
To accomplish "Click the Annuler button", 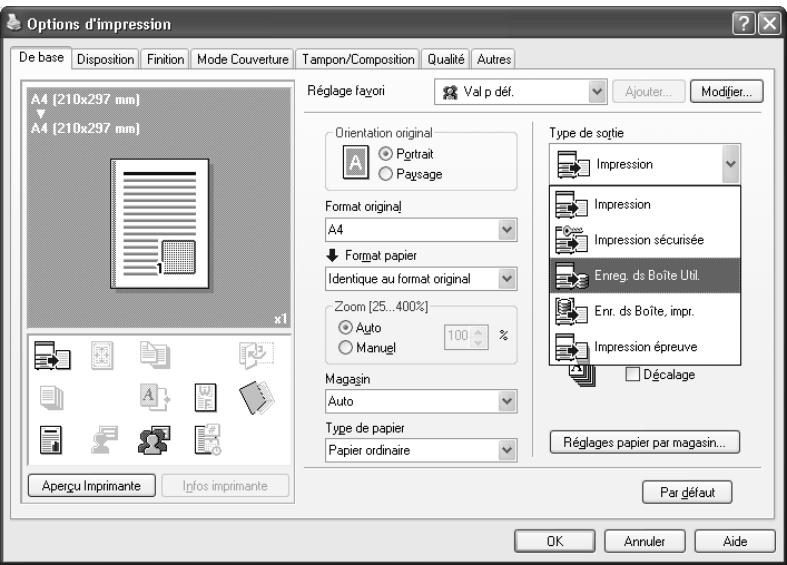I will 644,541.
